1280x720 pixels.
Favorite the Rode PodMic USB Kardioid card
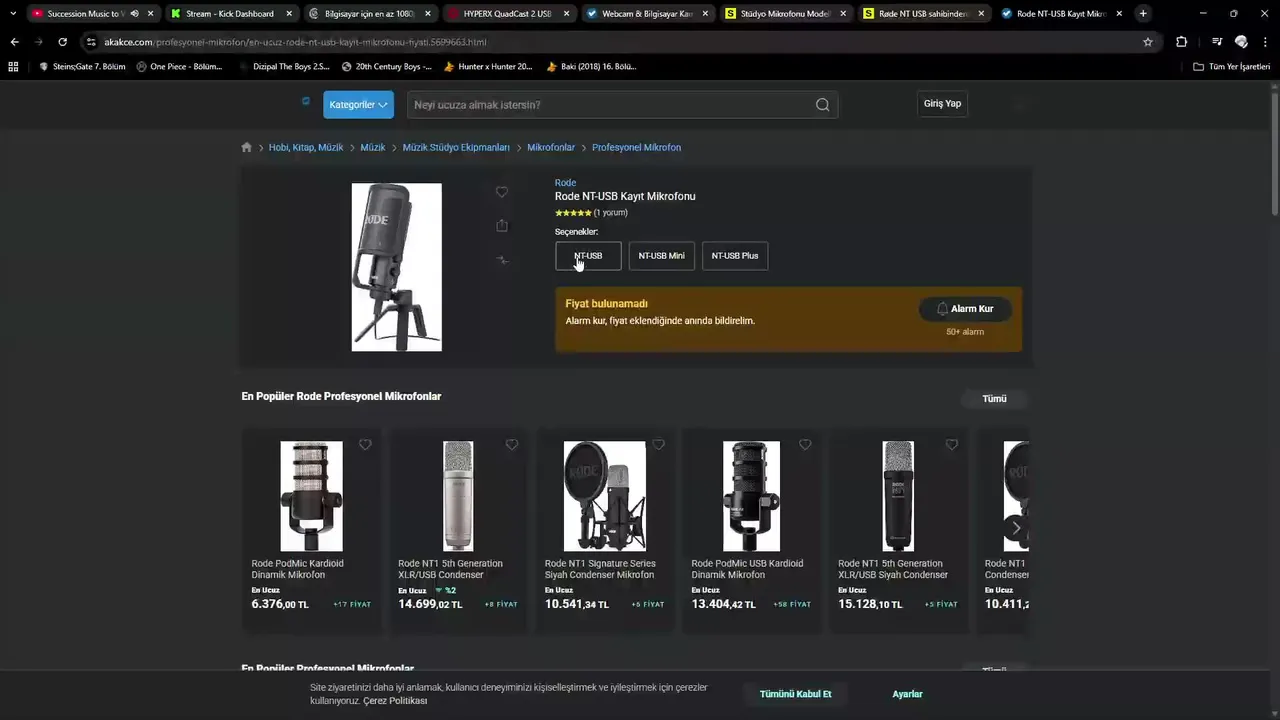(805, 445)
